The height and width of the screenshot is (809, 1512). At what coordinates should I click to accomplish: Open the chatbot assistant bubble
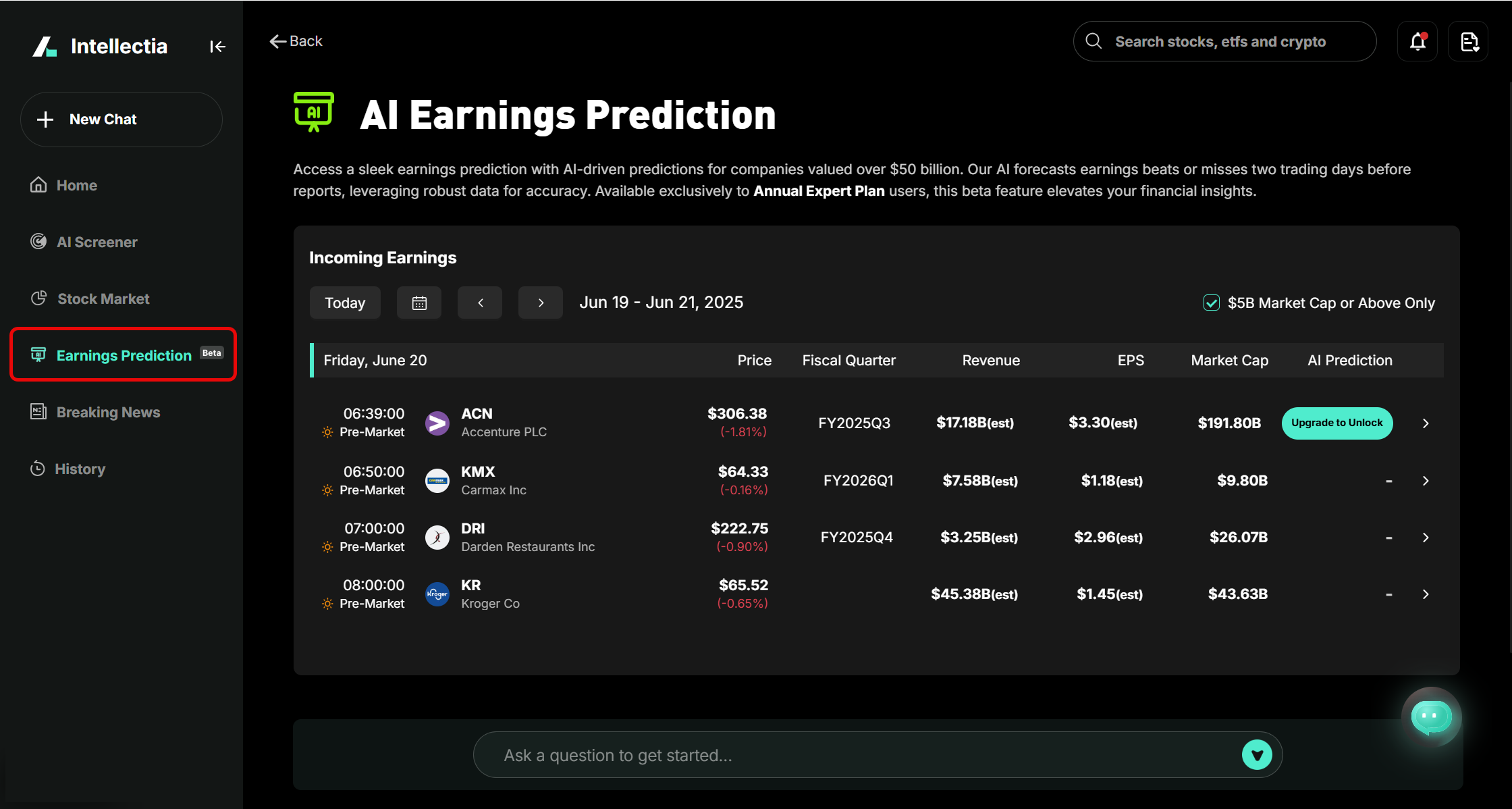click(x=1432, y=717)
